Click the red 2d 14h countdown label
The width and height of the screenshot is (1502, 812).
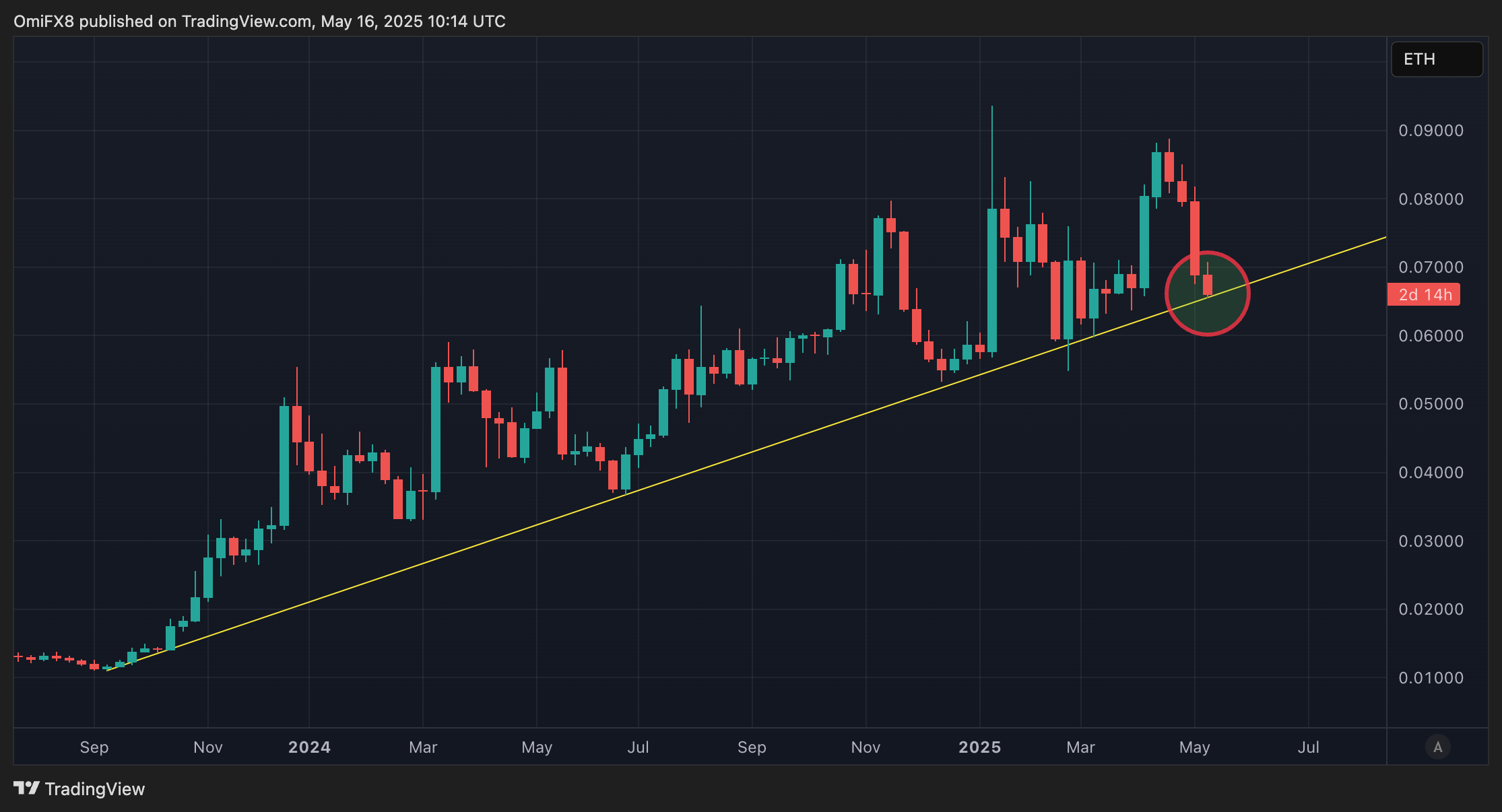point(1424,295)
